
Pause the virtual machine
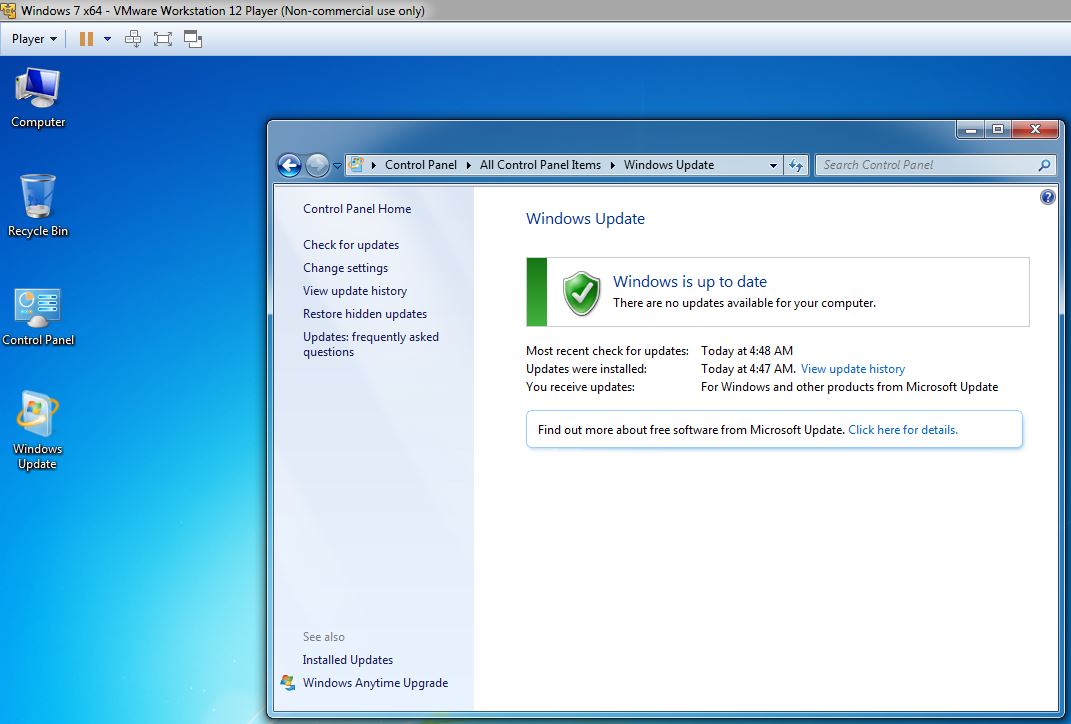[x=86, y=39]
